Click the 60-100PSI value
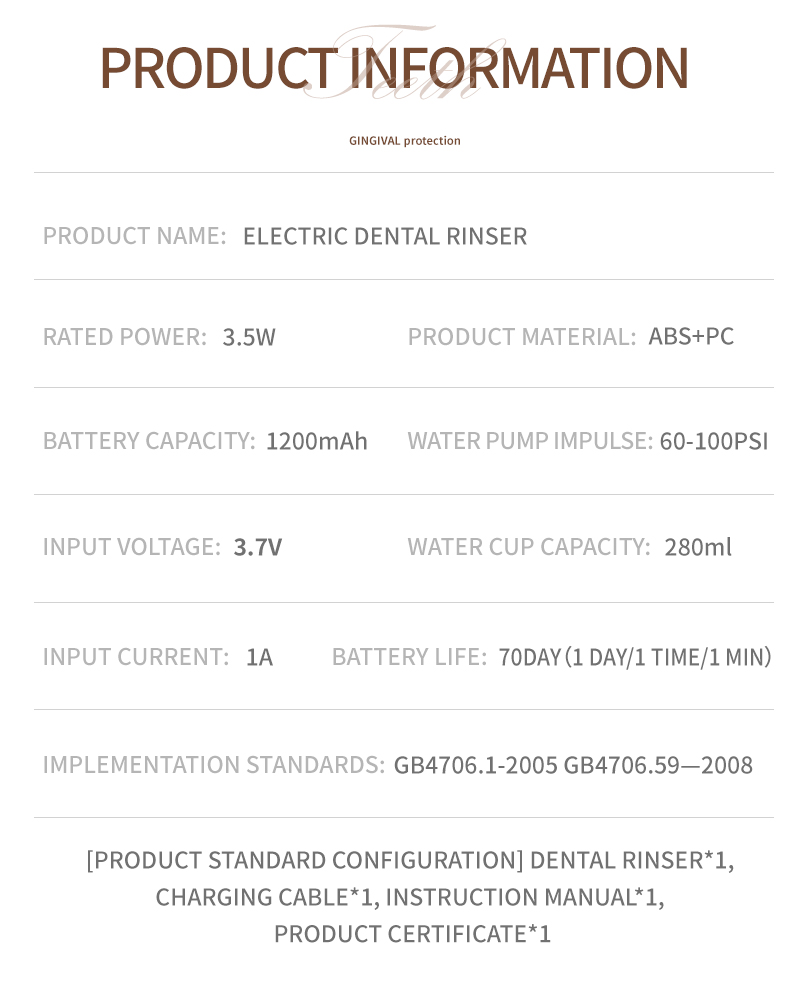The width and height of the screenshot is (790, 983). pos(713,441)
